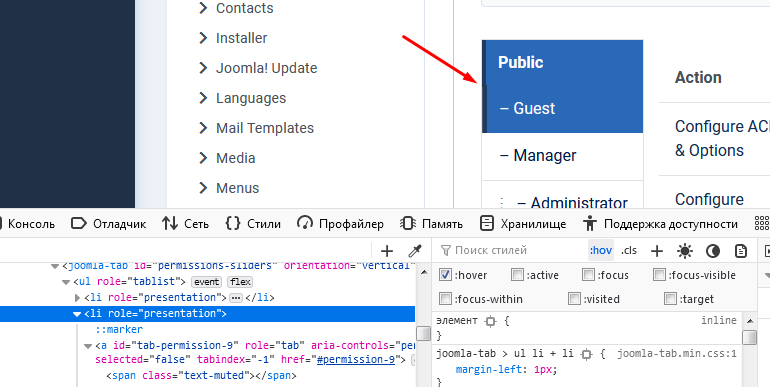The width and height of the screenshot is (770, 387).
Task: Open the Поддержка доступности devtools tab
Action: [660, 224]
